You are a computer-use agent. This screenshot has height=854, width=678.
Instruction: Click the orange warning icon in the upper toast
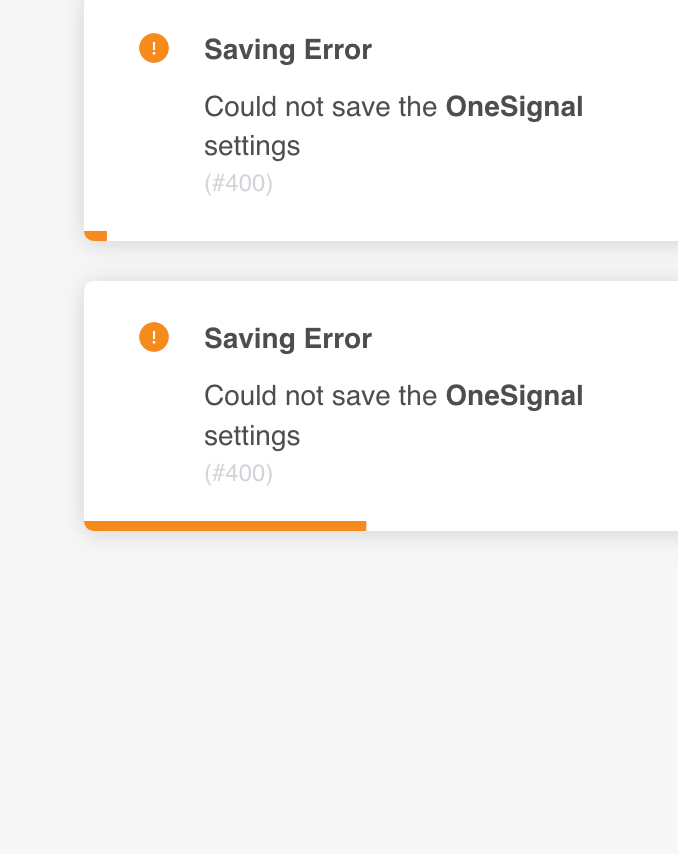(x=154, y=48)
